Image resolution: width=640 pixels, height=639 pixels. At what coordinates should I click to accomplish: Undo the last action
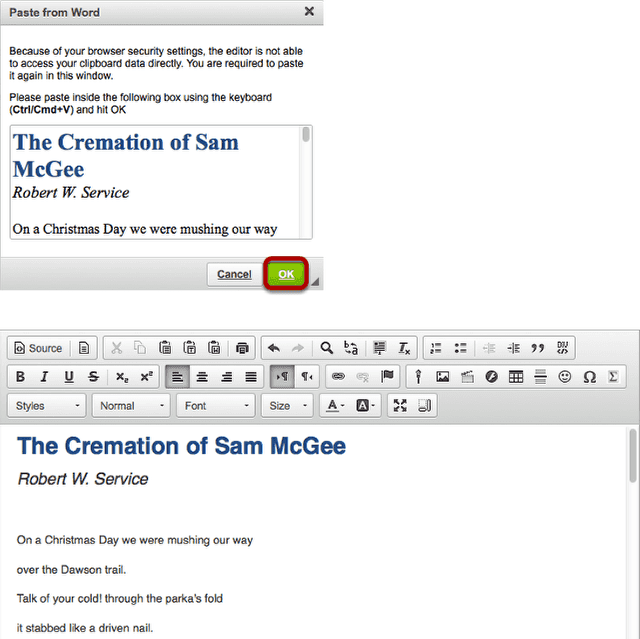pos(273,348)
